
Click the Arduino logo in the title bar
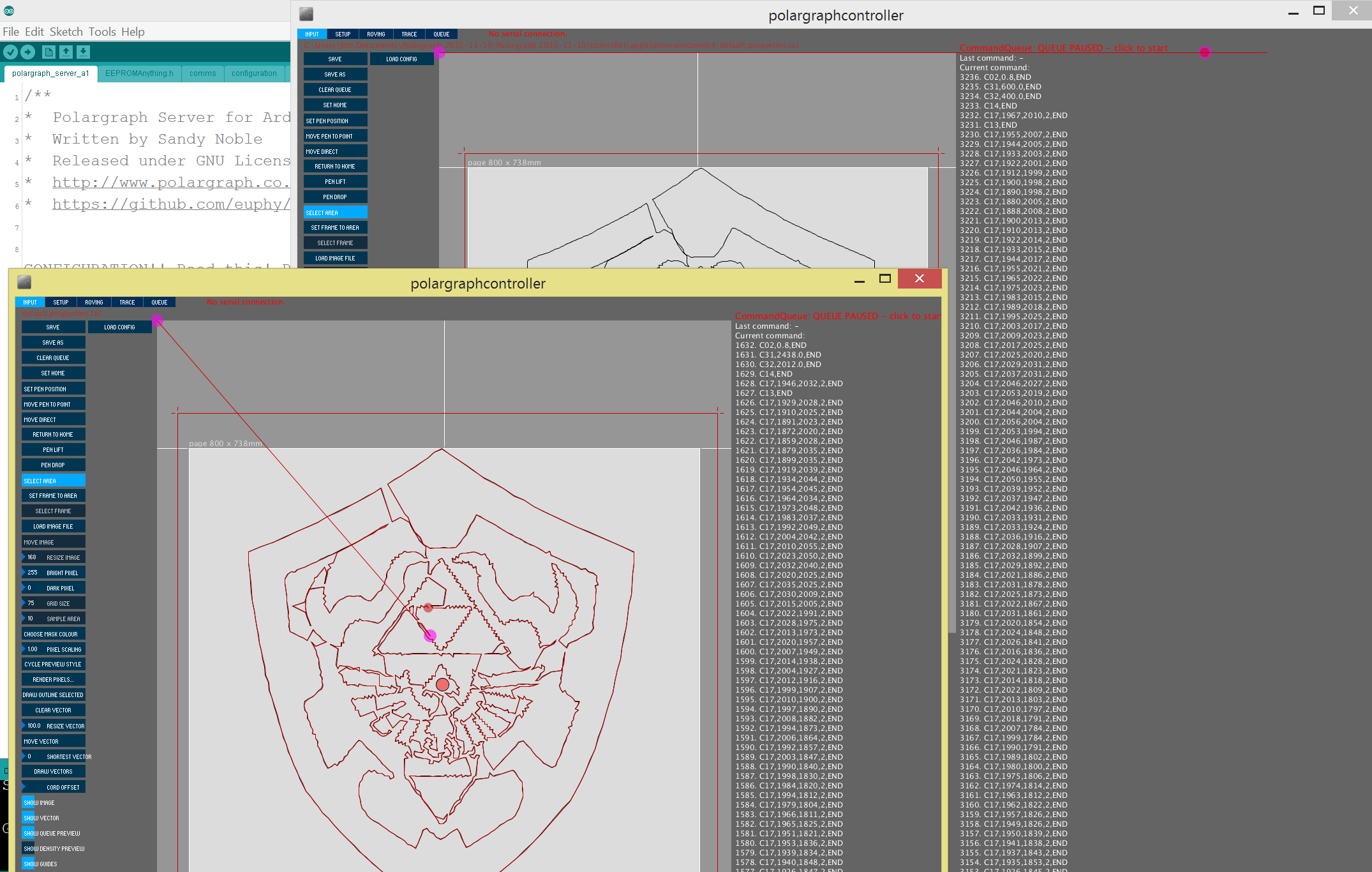pos(9,11)
